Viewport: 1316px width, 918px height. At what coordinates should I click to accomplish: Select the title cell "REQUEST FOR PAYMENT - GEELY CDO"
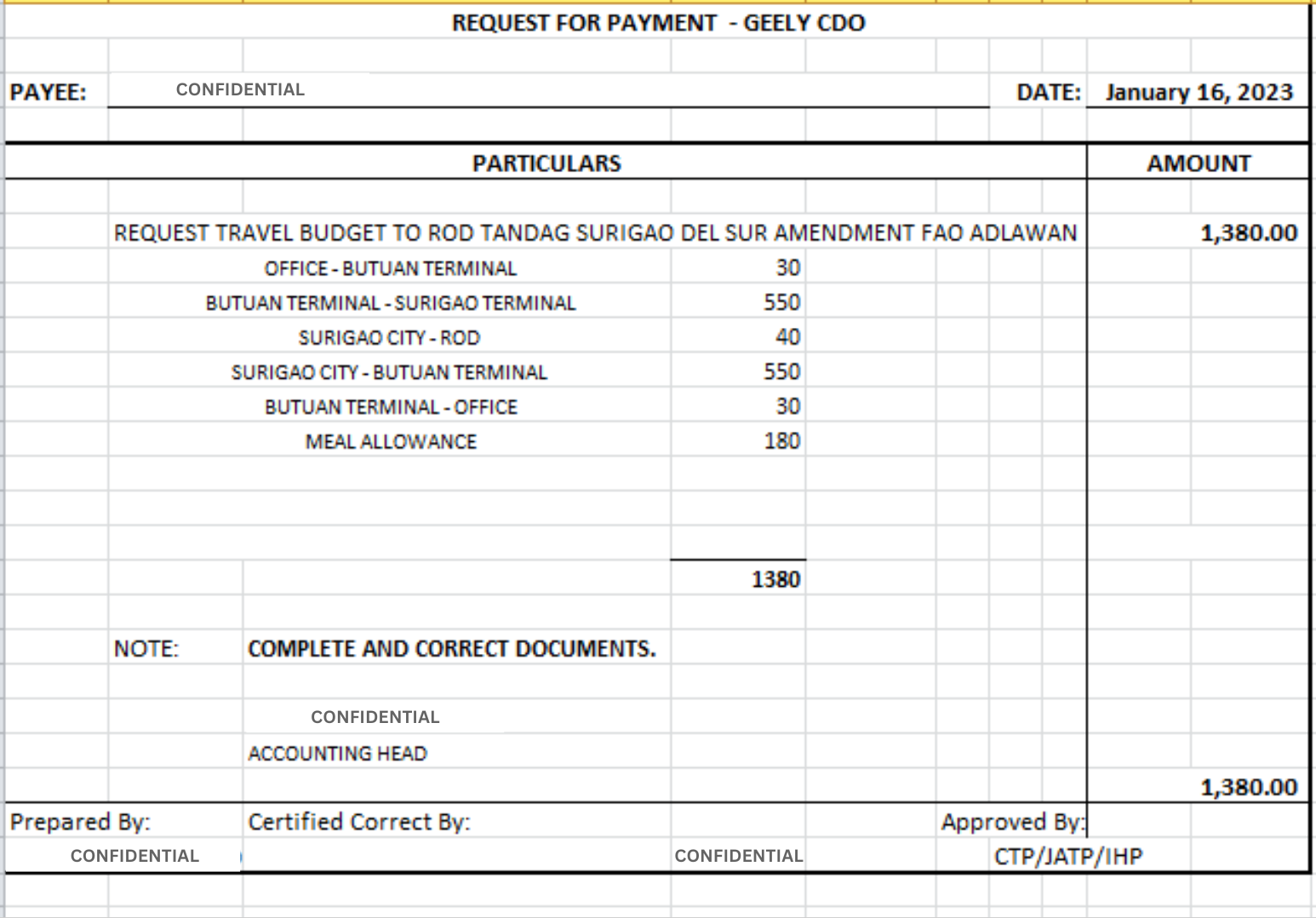click(x=658, y=23)
